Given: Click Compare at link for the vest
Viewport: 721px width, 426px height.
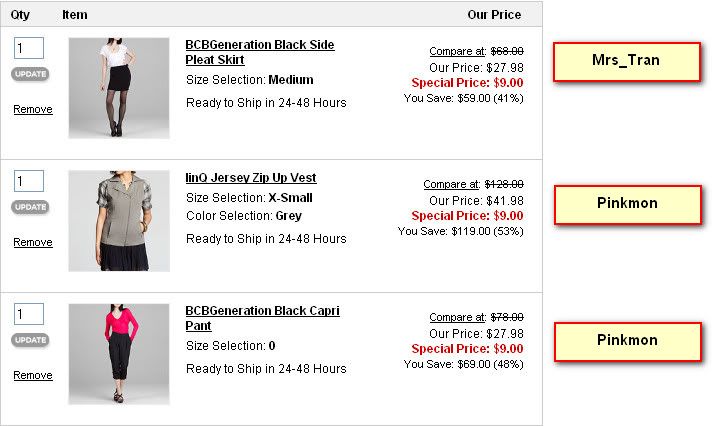Looking at the screenshot, I should coord(451,184).
